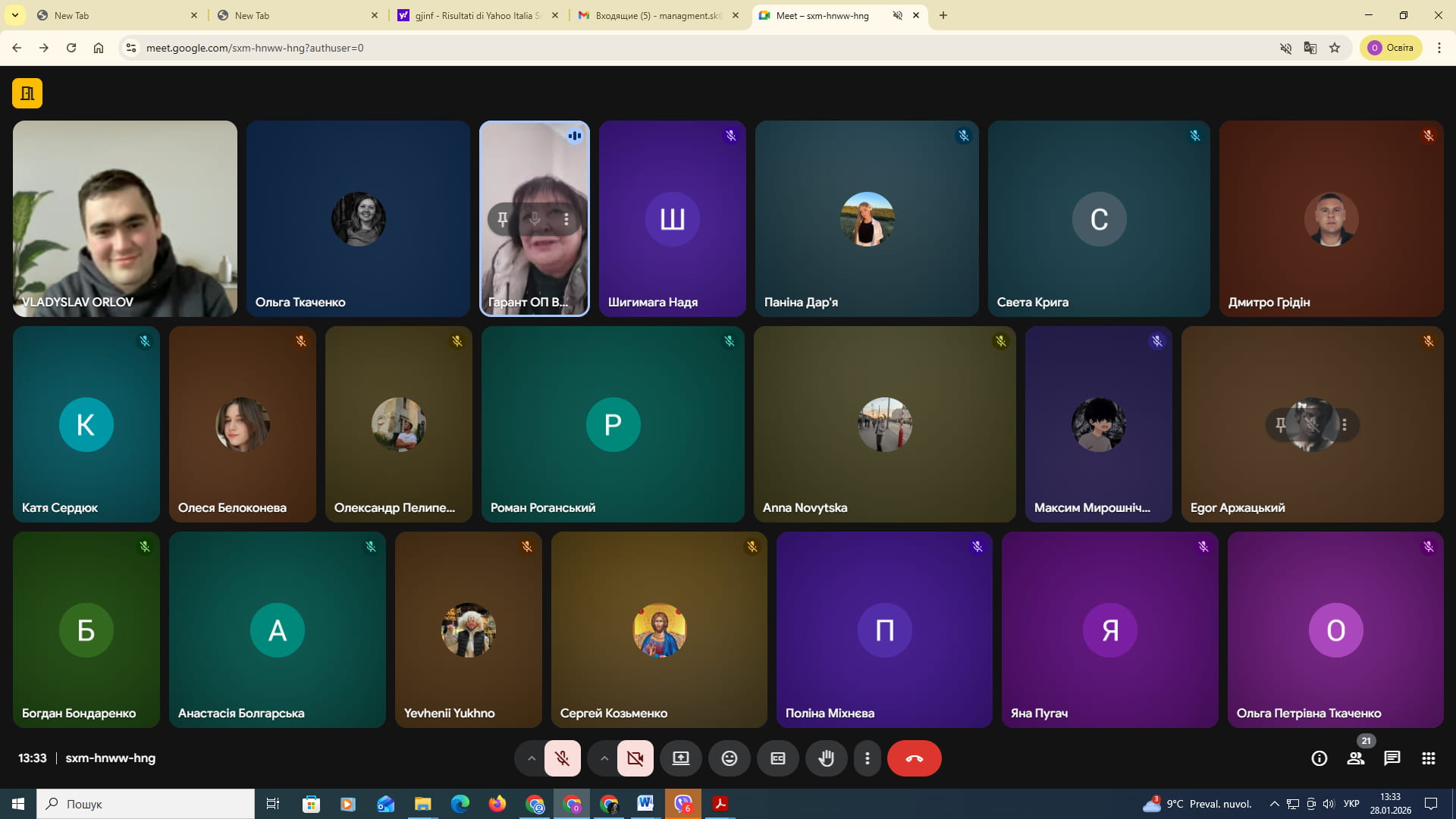Open the chat panel with everyone
Image resolution: width=1456 pixels, height=819 pixels.
click(x=1392, y=758)
